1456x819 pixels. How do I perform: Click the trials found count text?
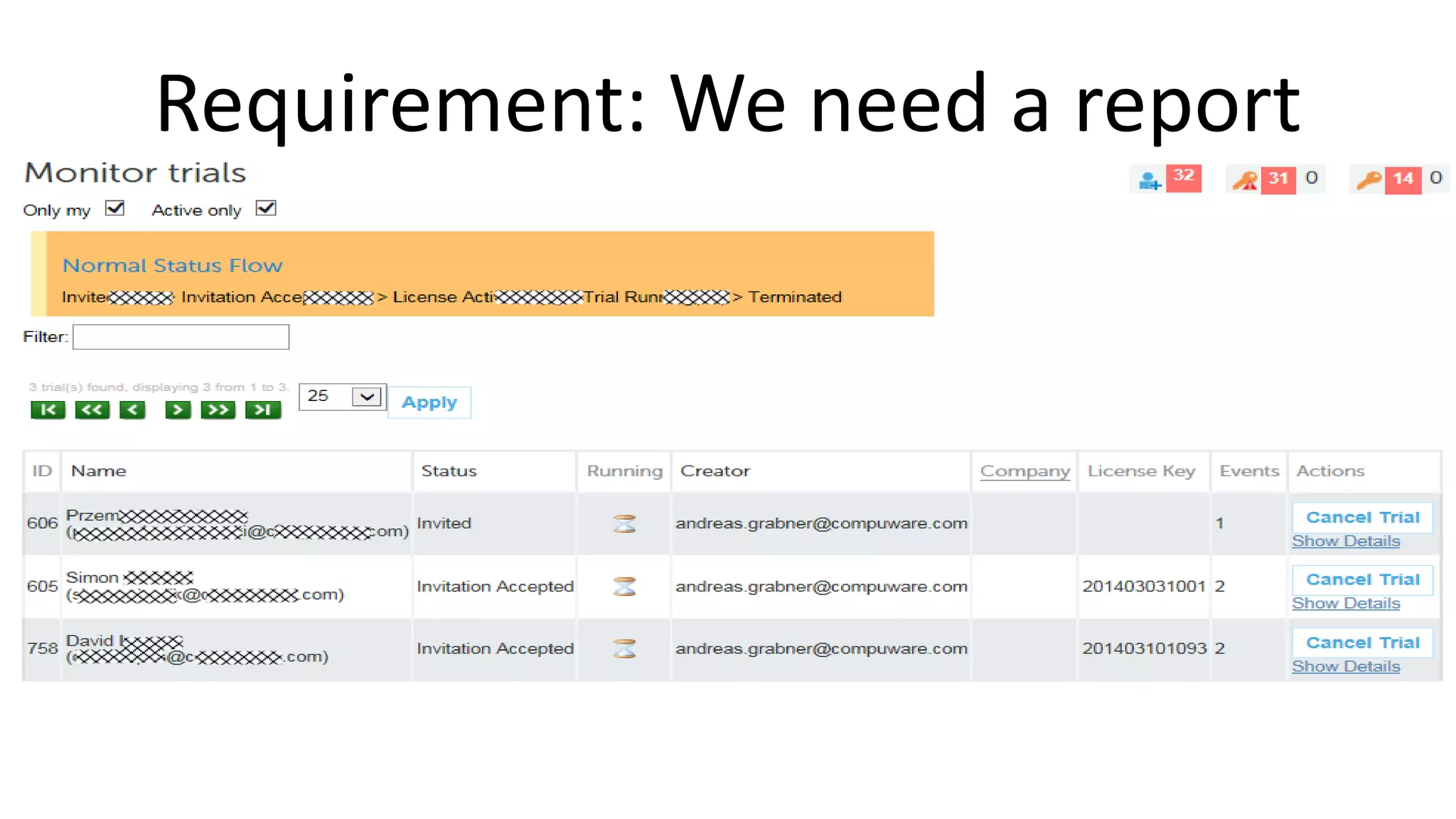[159, 387]
